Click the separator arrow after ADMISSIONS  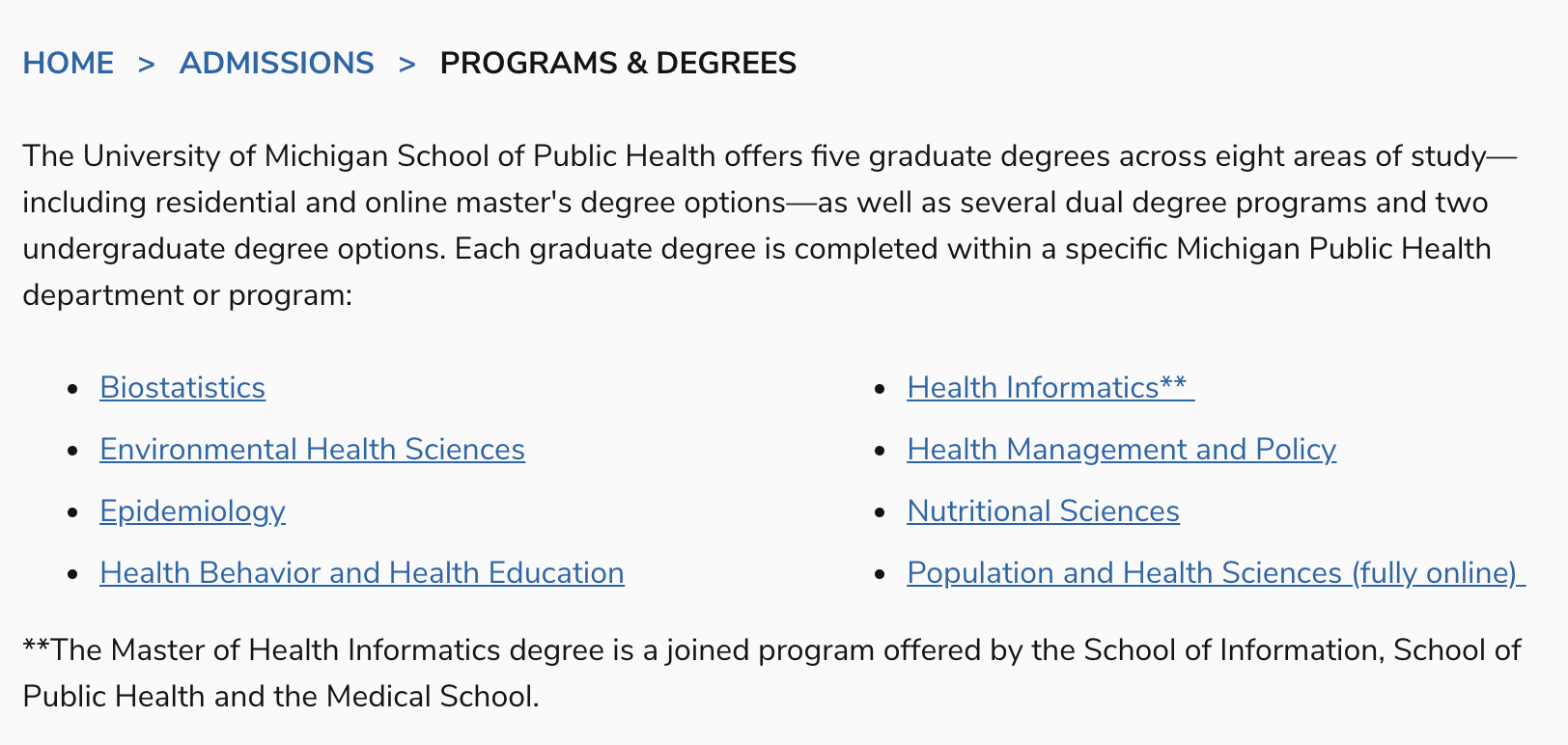tap(407, 64)
